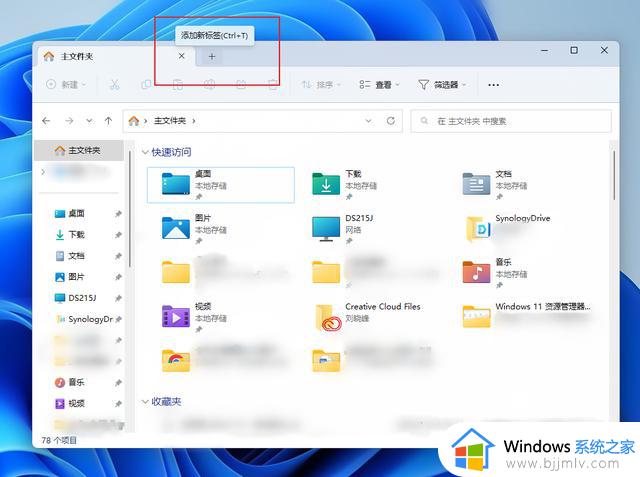
Task: Click the navigation pane scrollbar
Action: pos(130,209)
